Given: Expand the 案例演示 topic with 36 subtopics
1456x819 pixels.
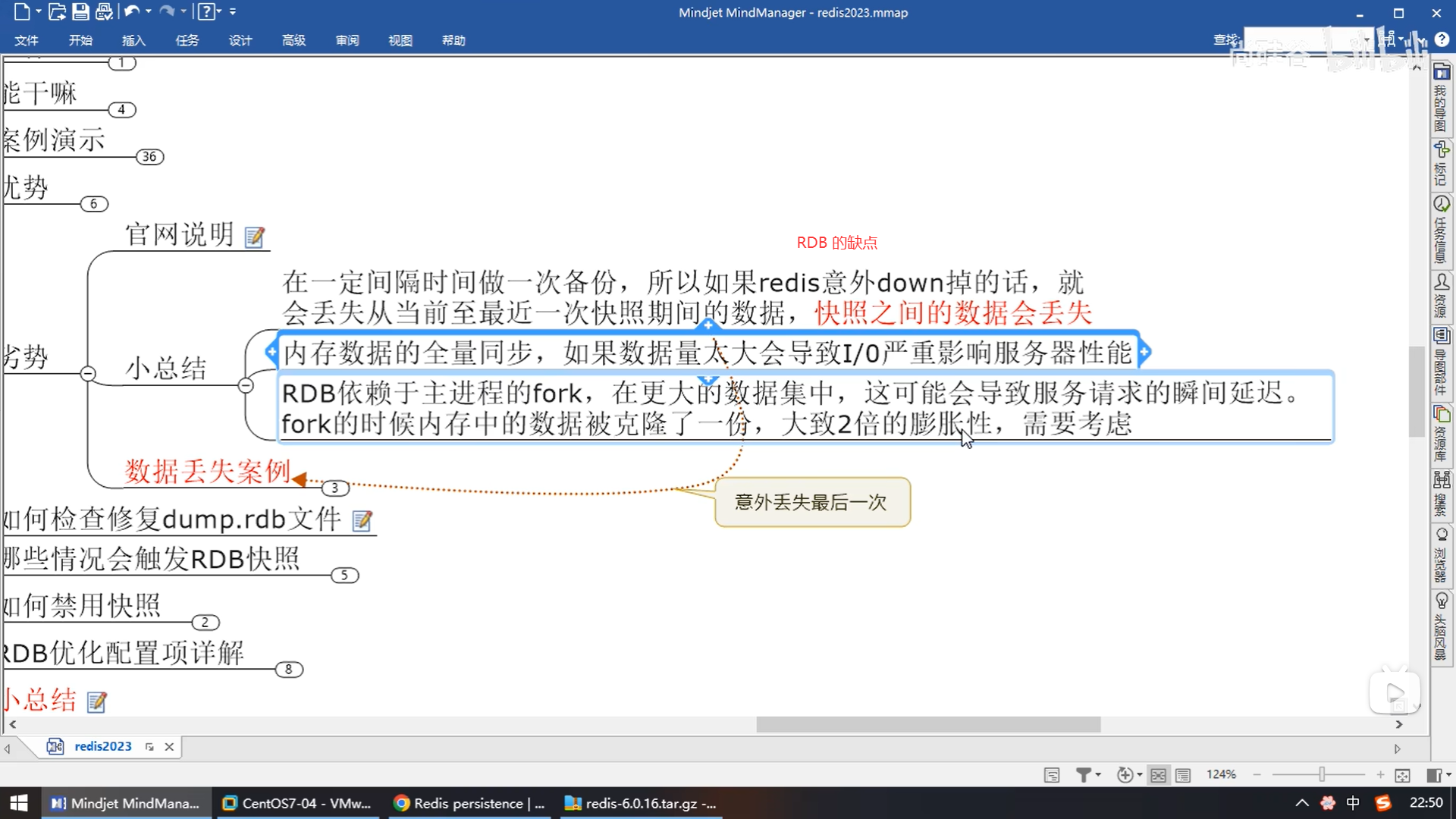Looking at the screenshot, I should (x=149, y=157).
